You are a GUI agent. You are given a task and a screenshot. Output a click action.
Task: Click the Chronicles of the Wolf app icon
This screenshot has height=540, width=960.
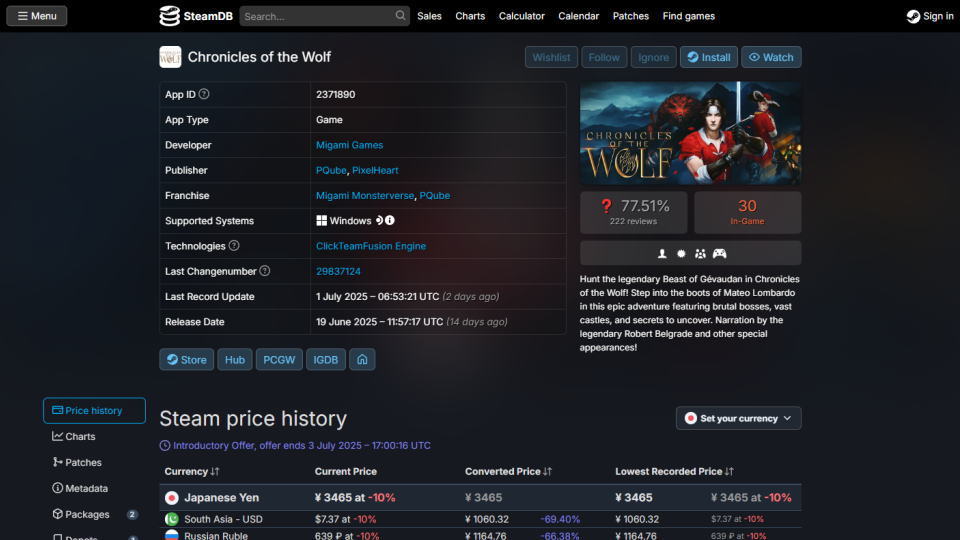pos(170,57)
